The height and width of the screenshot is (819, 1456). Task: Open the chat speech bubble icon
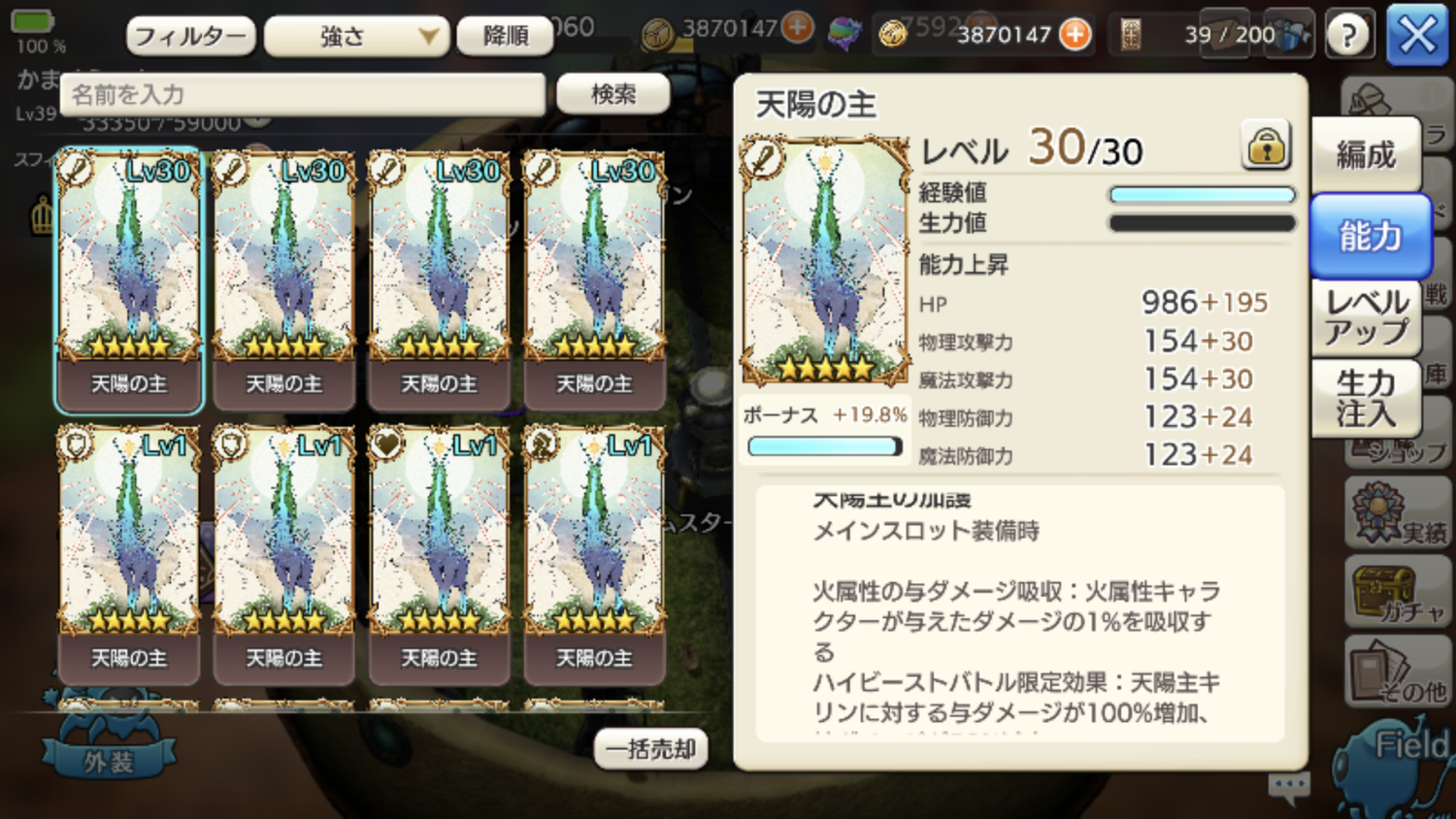(1289, 787)
